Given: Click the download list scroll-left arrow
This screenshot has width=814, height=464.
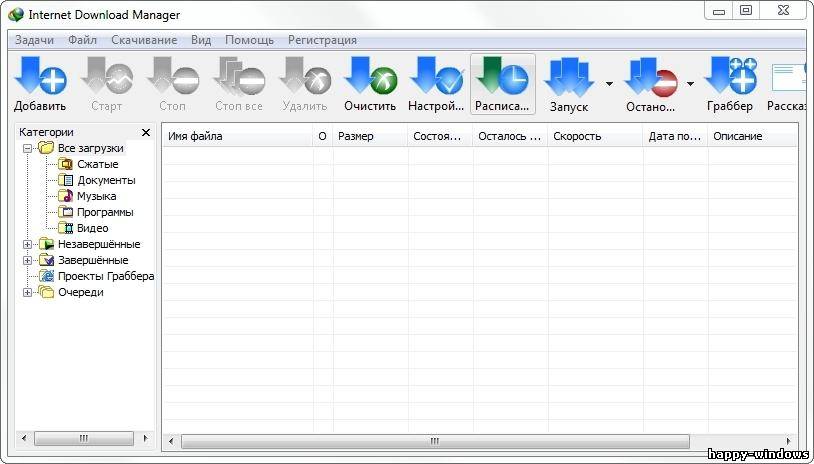Looking at the screenshot, I should (172, 441).
